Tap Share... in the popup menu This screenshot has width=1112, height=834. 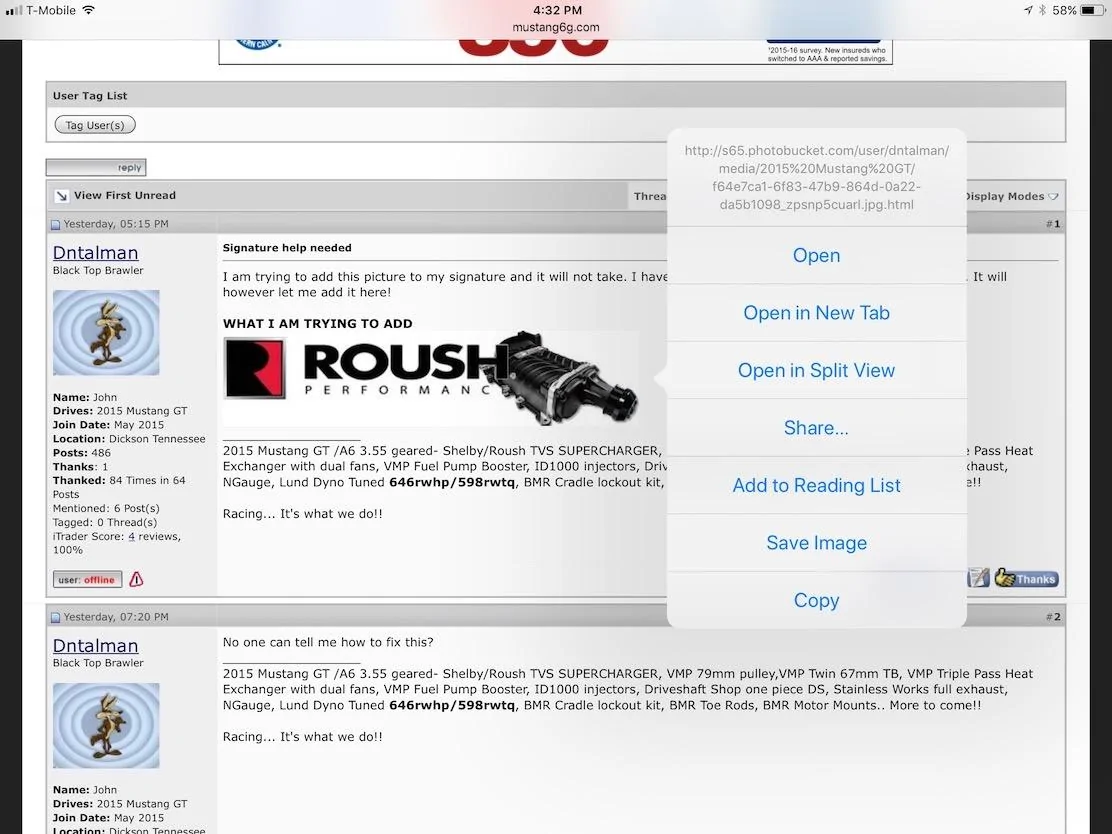click(x=816, y=428)
